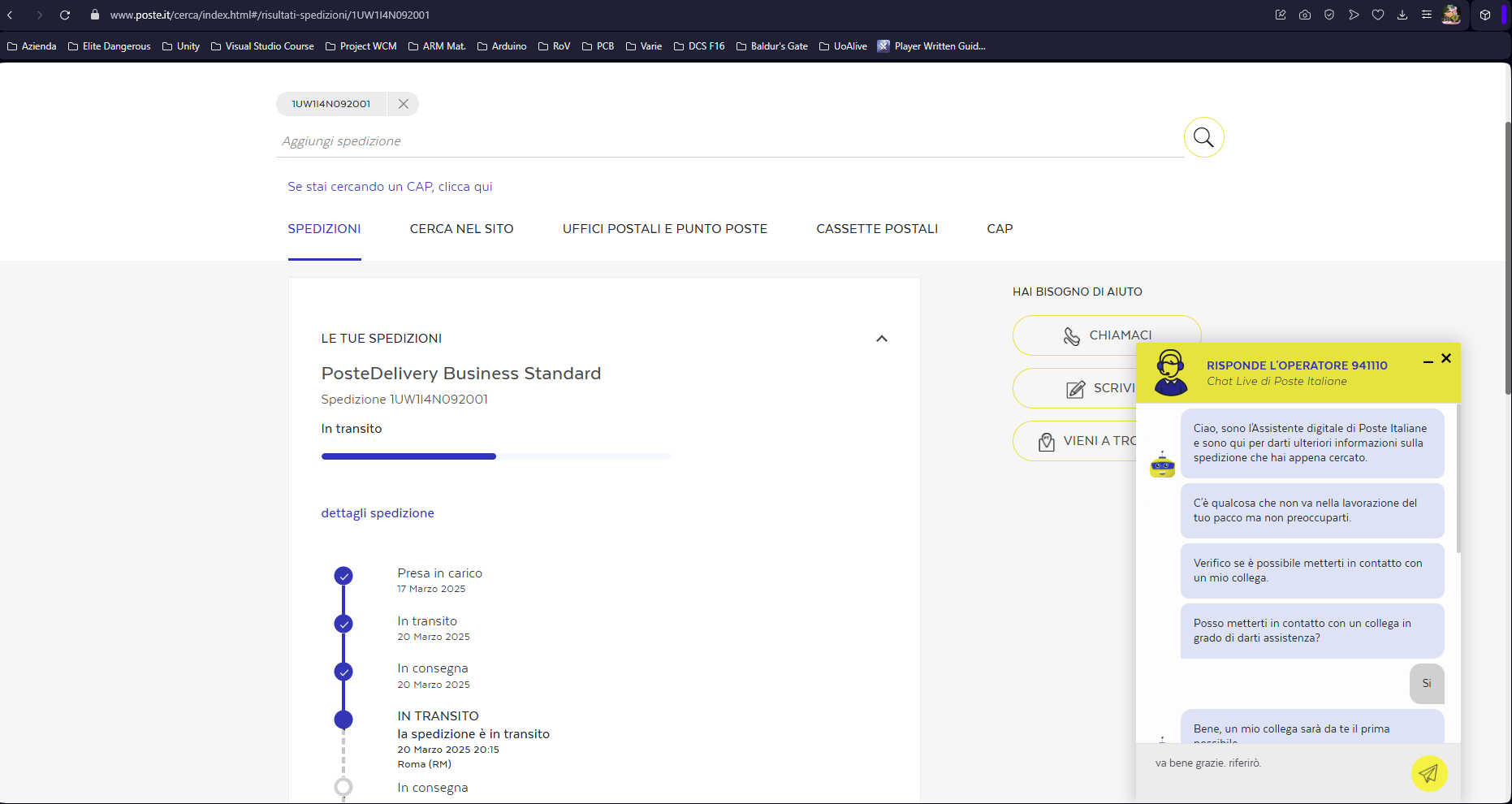Minimize the Poste Italiane chat window

pyautogui.click(x=1428, y=361)
